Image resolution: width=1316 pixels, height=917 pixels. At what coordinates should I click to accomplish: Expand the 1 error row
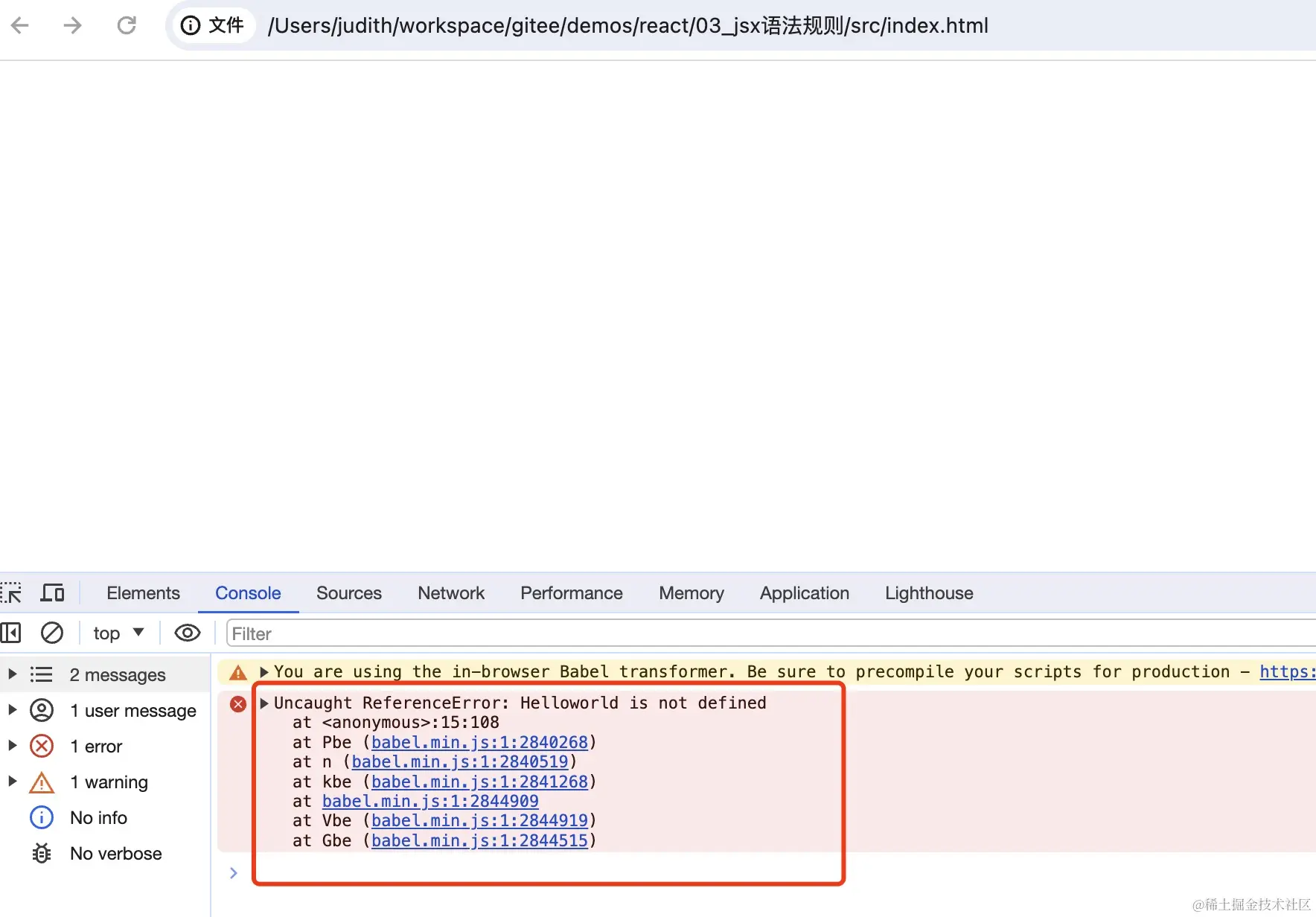coord(12,746)
